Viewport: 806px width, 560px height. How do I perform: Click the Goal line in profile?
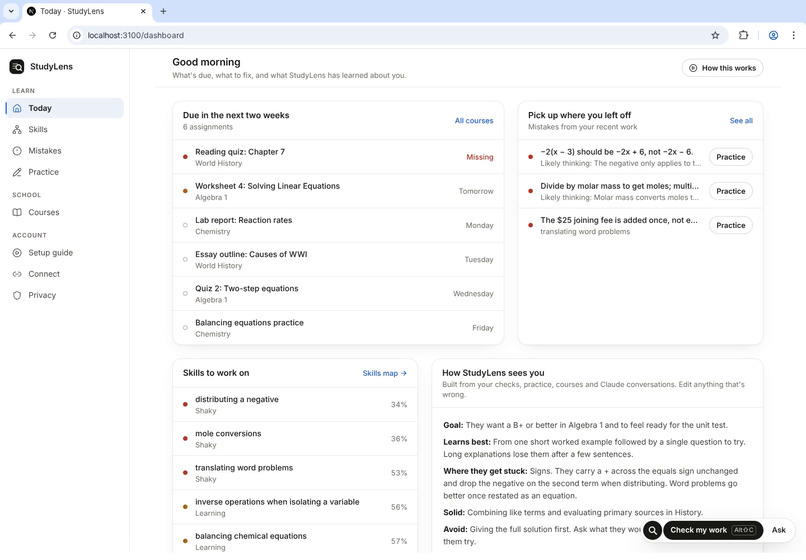tap(585, 425)
